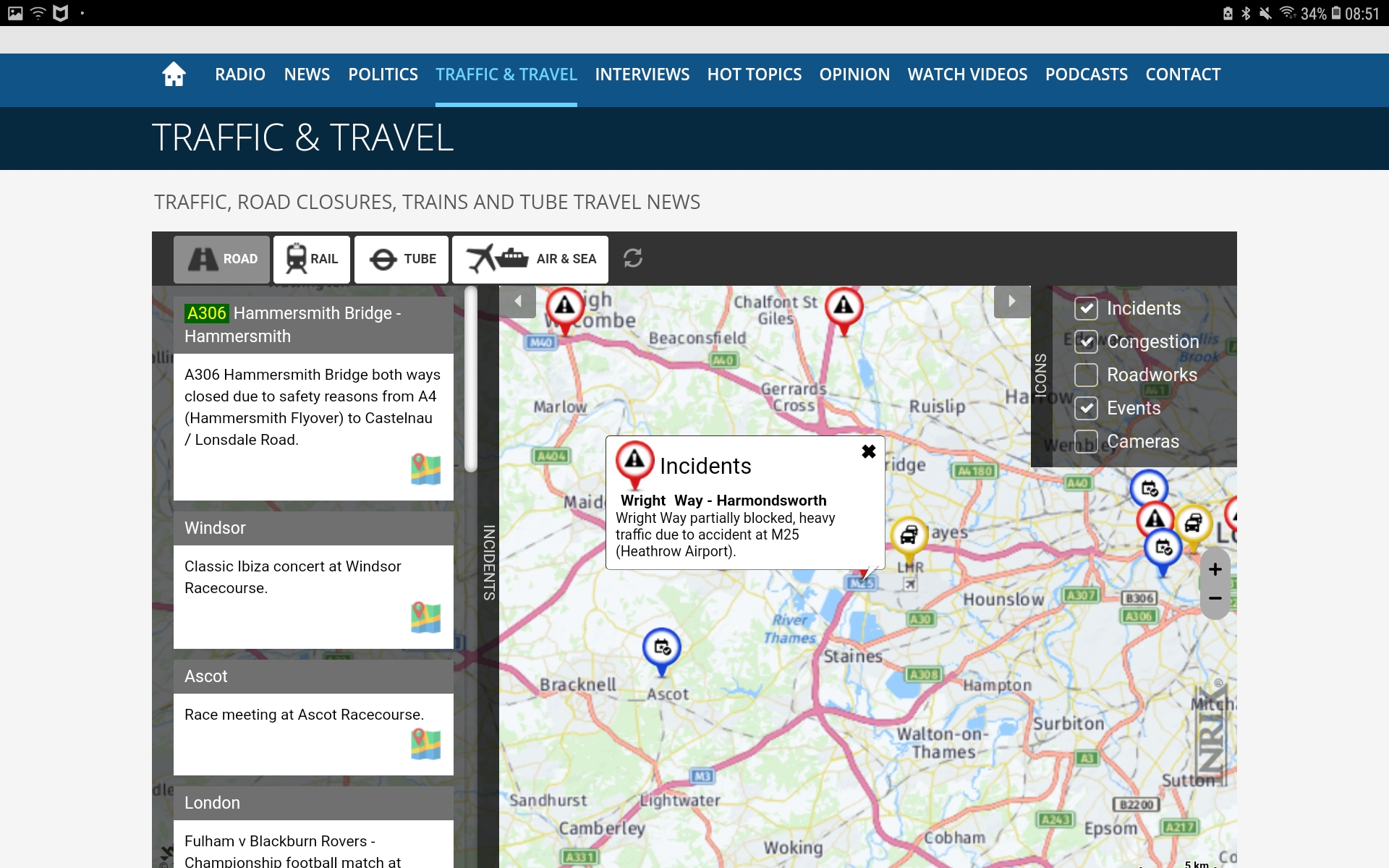Uncheck the Events filter
Image resolution: width=1389 pixels, height=868 pixels.
[x=1086, y=409]
